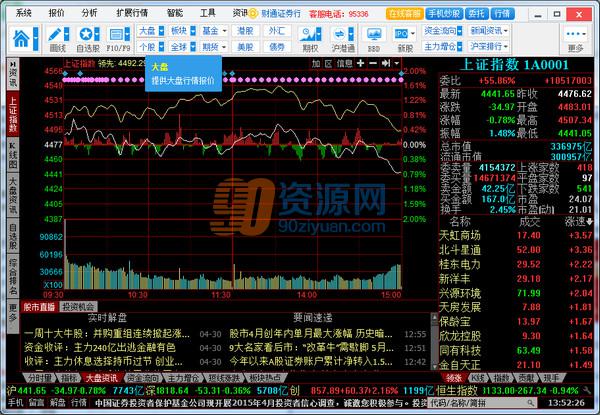Select the 天虹商场 stock row

click(x=516, y=235)
